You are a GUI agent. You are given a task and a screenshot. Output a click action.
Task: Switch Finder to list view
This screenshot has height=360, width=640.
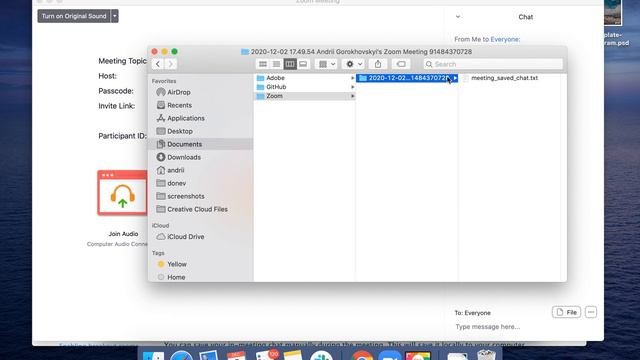(x=276, y=64)
